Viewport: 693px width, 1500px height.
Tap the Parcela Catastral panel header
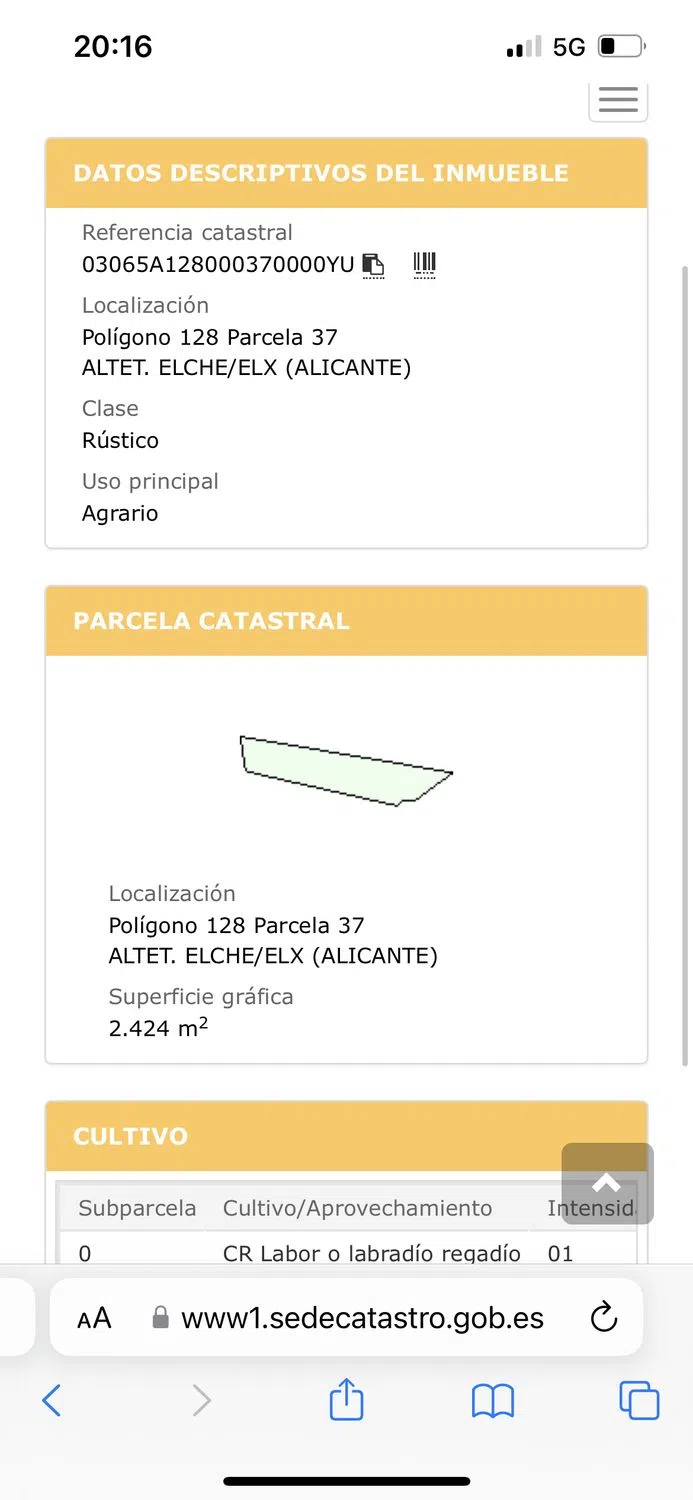point(346,621)
